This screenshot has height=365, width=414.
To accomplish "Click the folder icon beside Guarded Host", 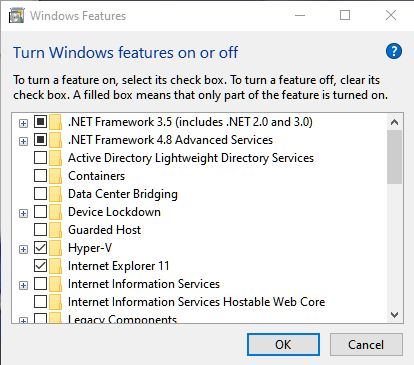I will tap(55, 230).
